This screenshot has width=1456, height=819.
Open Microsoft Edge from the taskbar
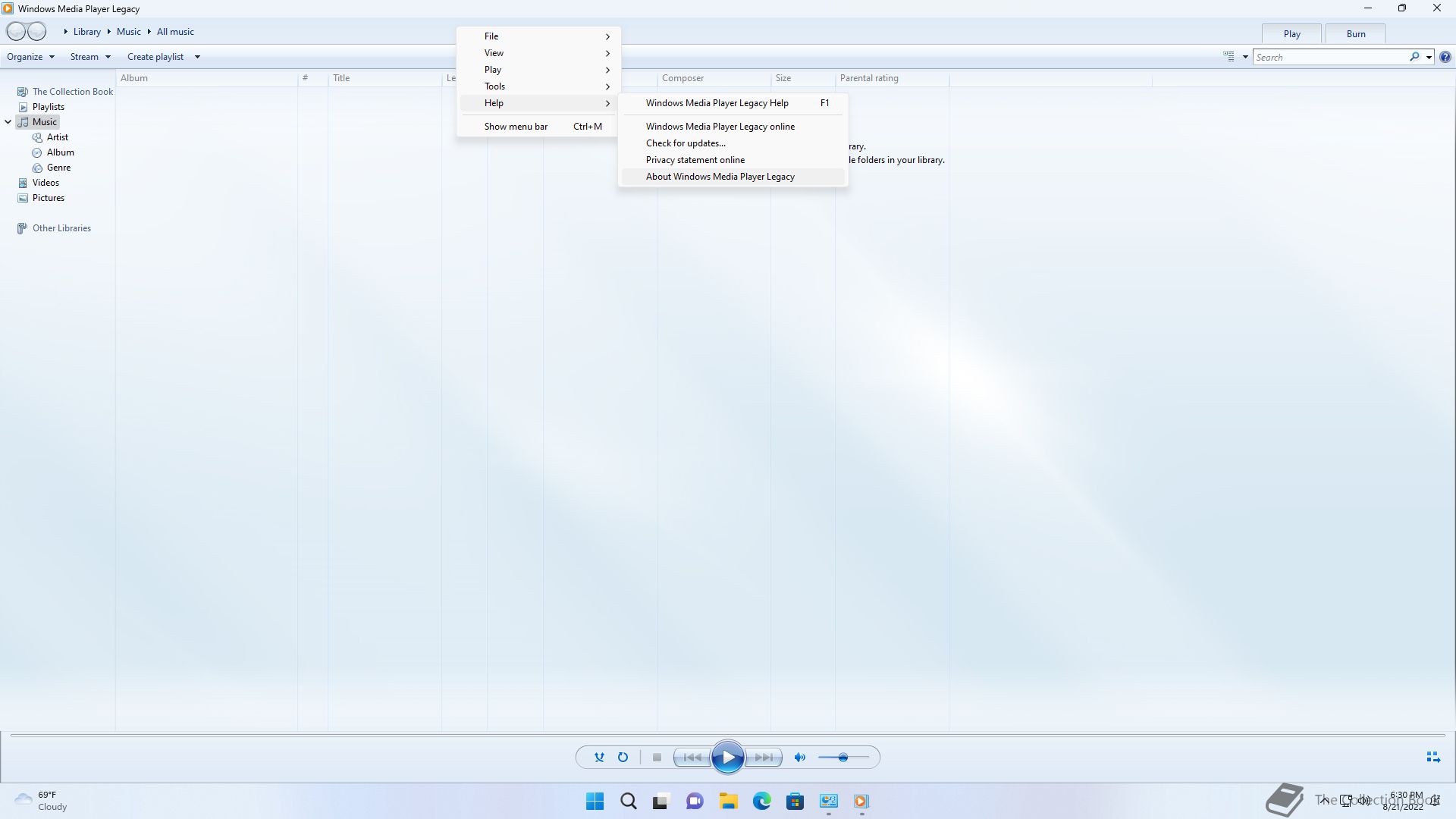(761, 801)
